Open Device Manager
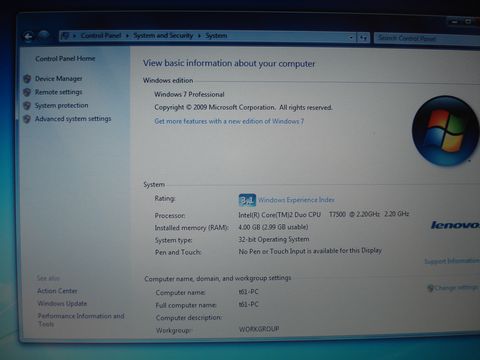Viewport: 480px width, 360px height. click(59, 79)
